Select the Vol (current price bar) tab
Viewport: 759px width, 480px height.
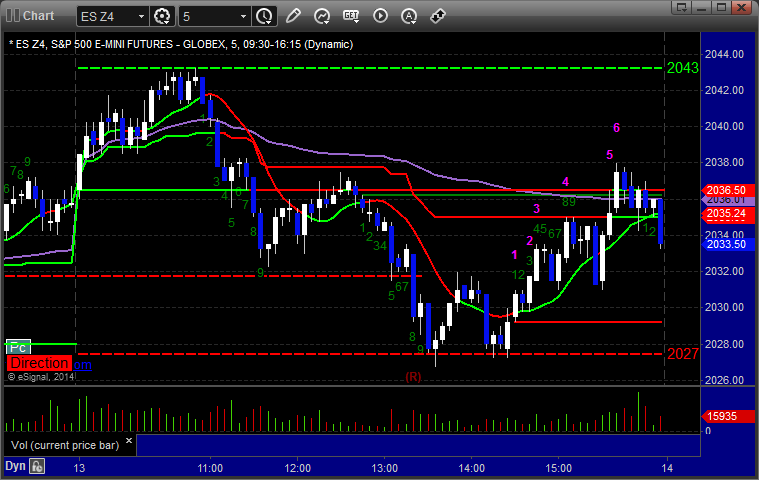(65, 445)
